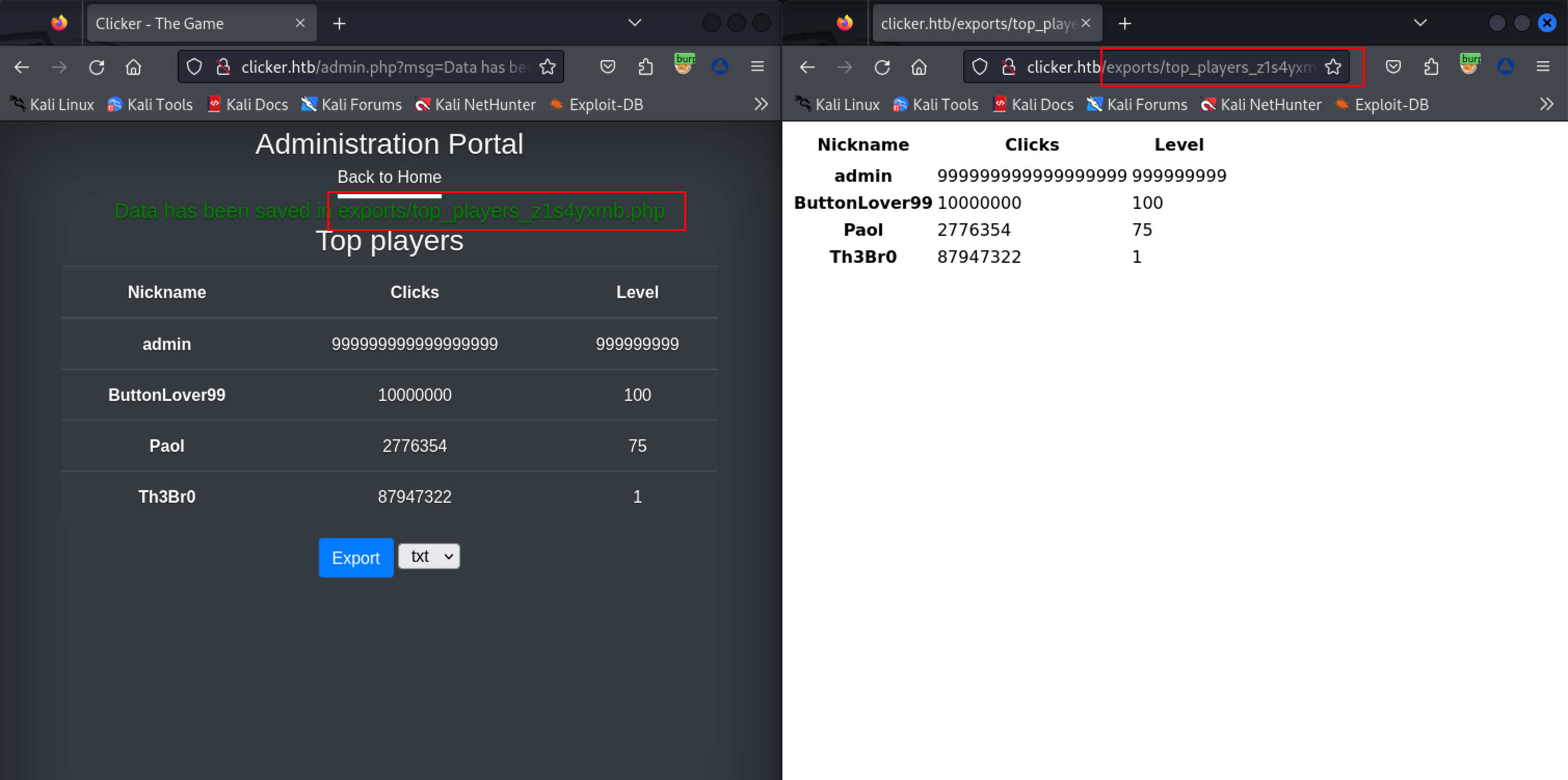Open Pocket save icon in left window
The width and height of the screenshot is (1568, 780).
pyautogui.click(x=607, y=67)
